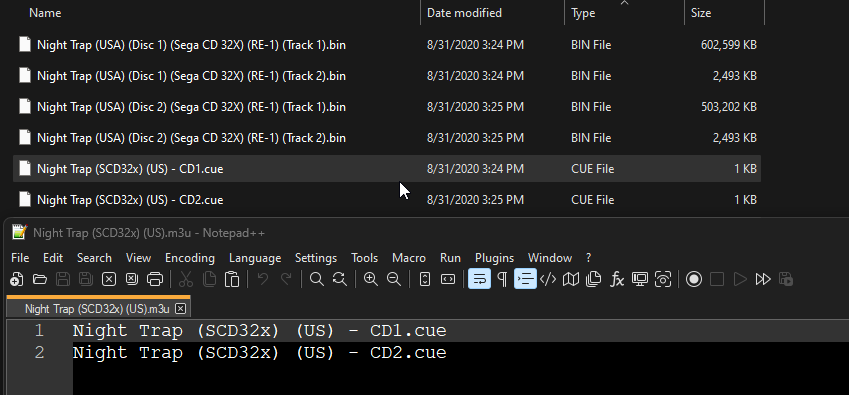Click the Zoom In toolbar icon
Viewport: 849px width, 395px height.
click(371, 279)
